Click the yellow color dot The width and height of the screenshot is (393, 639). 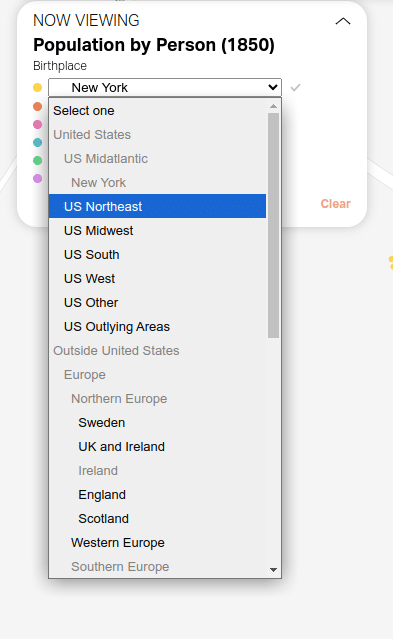(x=38, y=87)
